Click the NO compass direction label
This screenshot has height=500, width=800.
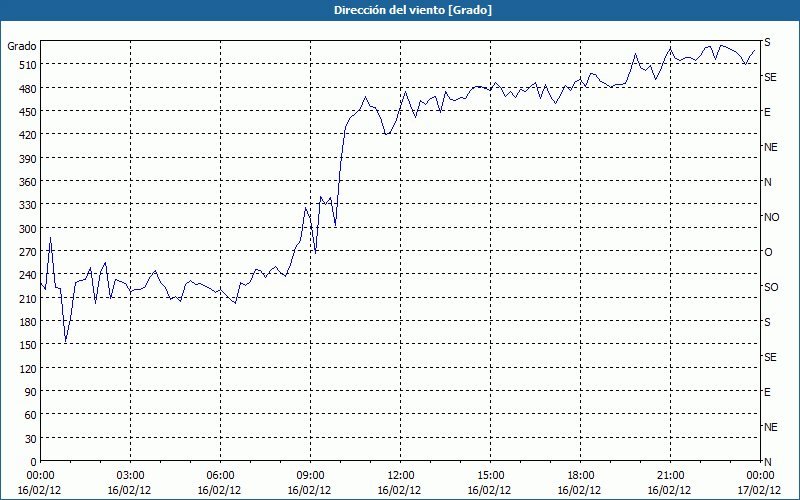click(771, 217)
